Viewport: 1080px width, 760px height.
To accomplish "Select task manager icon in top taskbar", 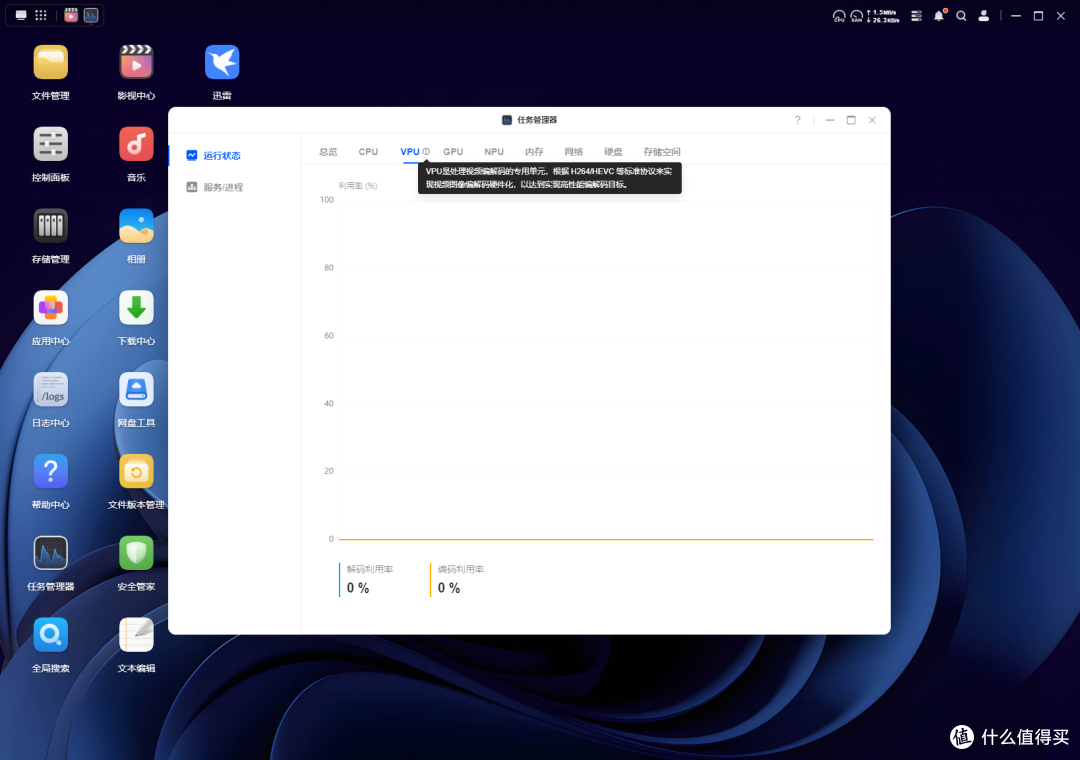I will point(91,15).
